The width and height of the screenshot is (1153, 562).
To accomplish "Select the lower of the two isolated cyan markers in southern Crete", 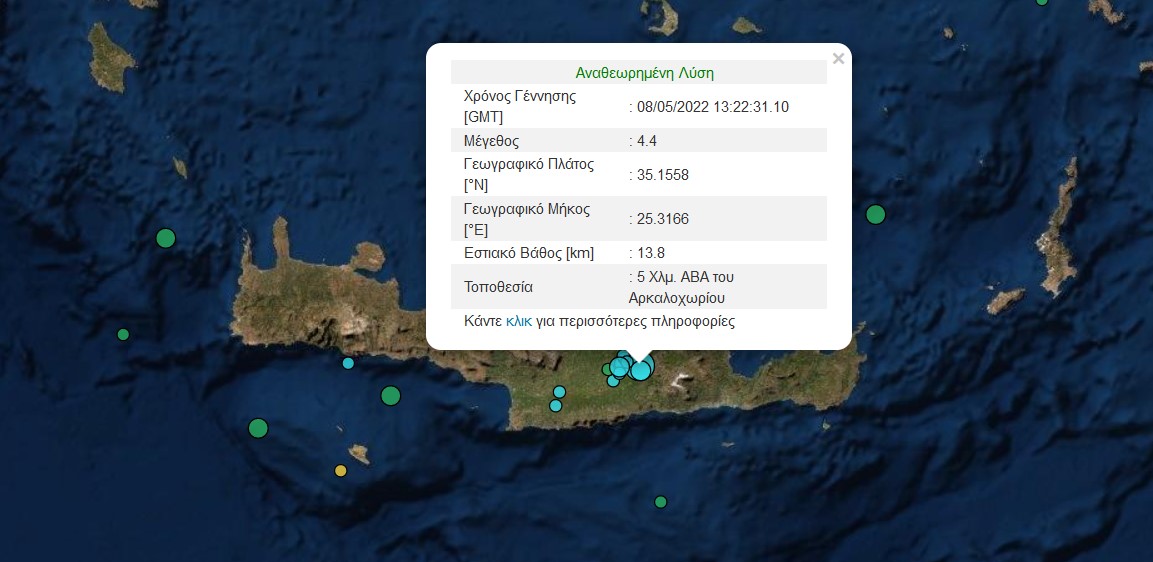I will 556,405.
